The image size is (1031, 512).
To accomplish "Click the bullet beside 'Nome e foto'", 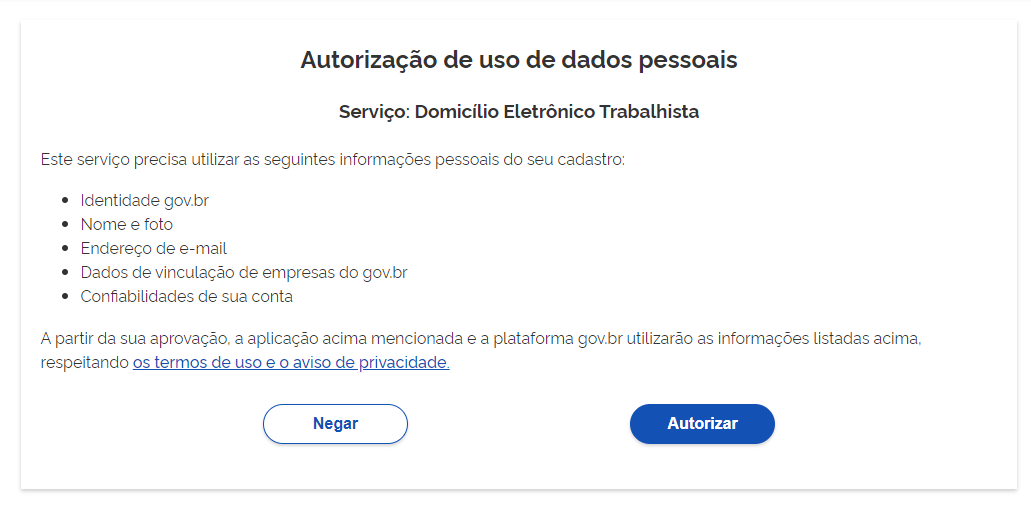I will pos(65,225).
